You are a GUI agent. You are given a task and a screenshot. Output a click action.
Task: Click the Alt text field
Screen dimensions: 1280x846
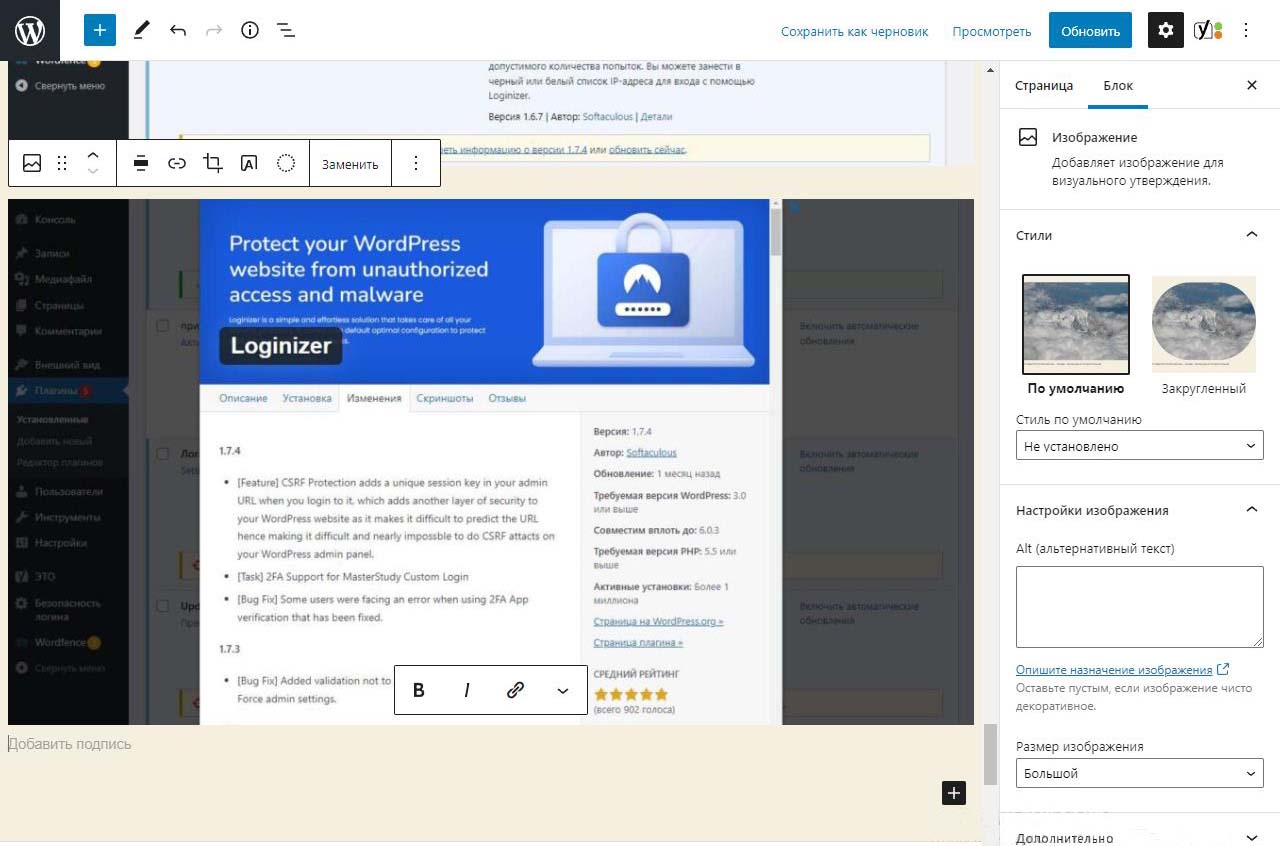click(x=1139, y=607)
